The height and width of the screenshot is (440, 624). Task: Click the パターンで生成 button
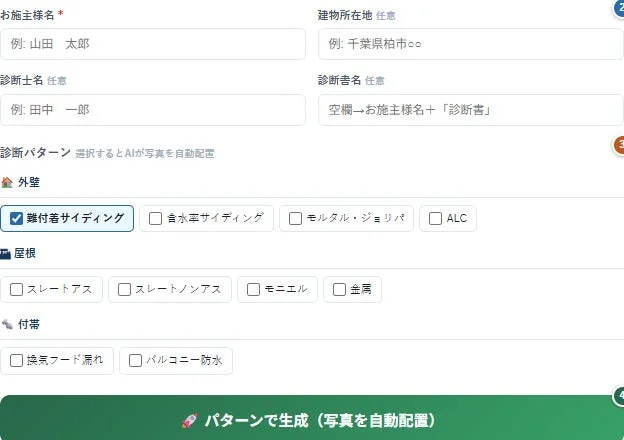coord(312,418)
